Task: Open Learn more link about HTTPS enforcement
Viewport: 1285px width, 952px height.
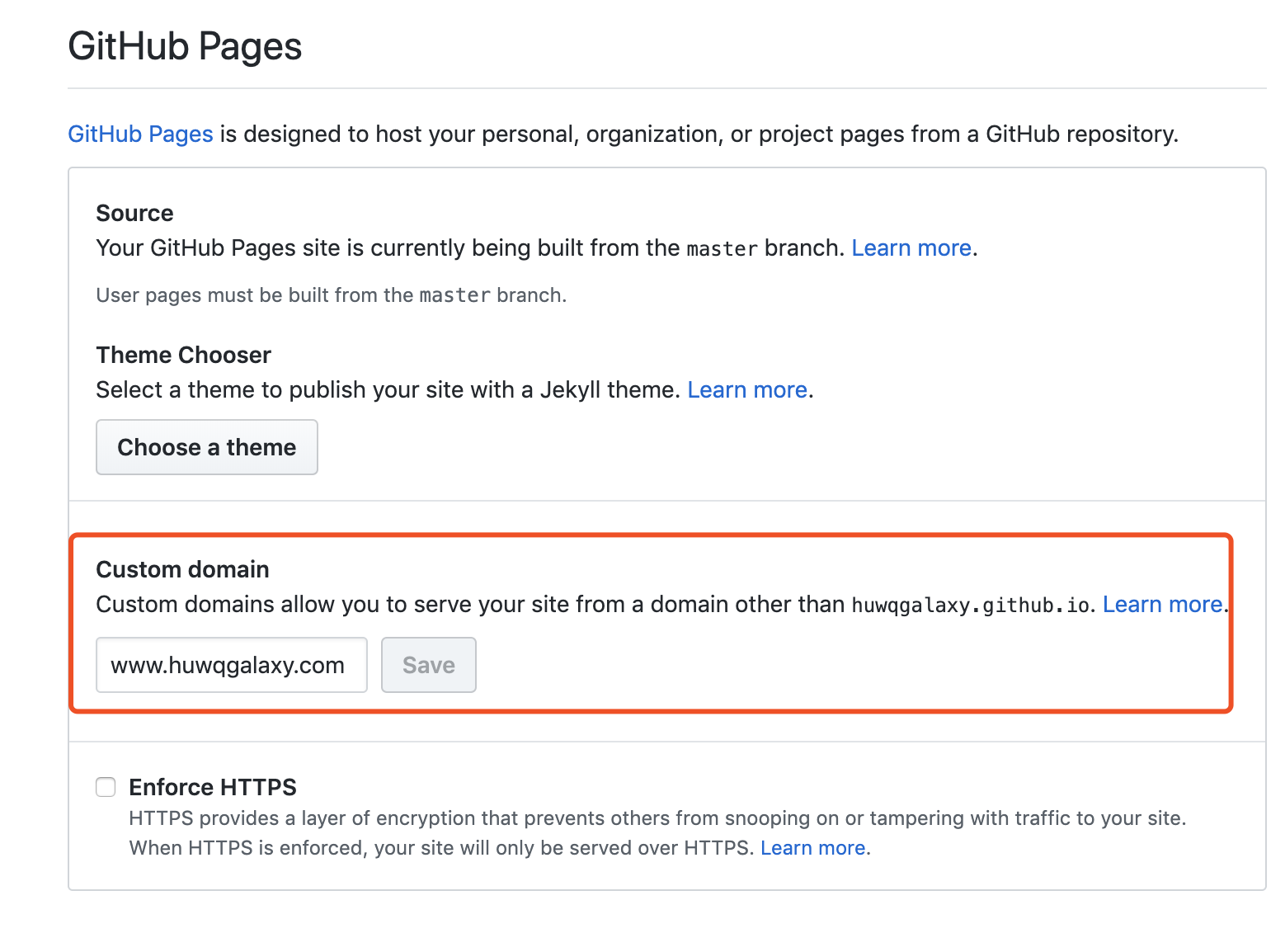Action: point(812,848)
